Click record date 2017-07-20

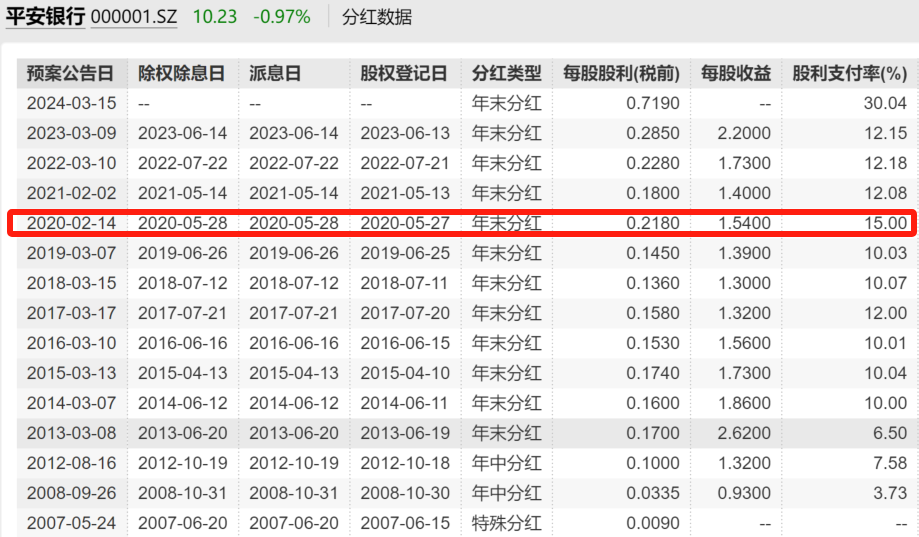click(x=405, y=313)
